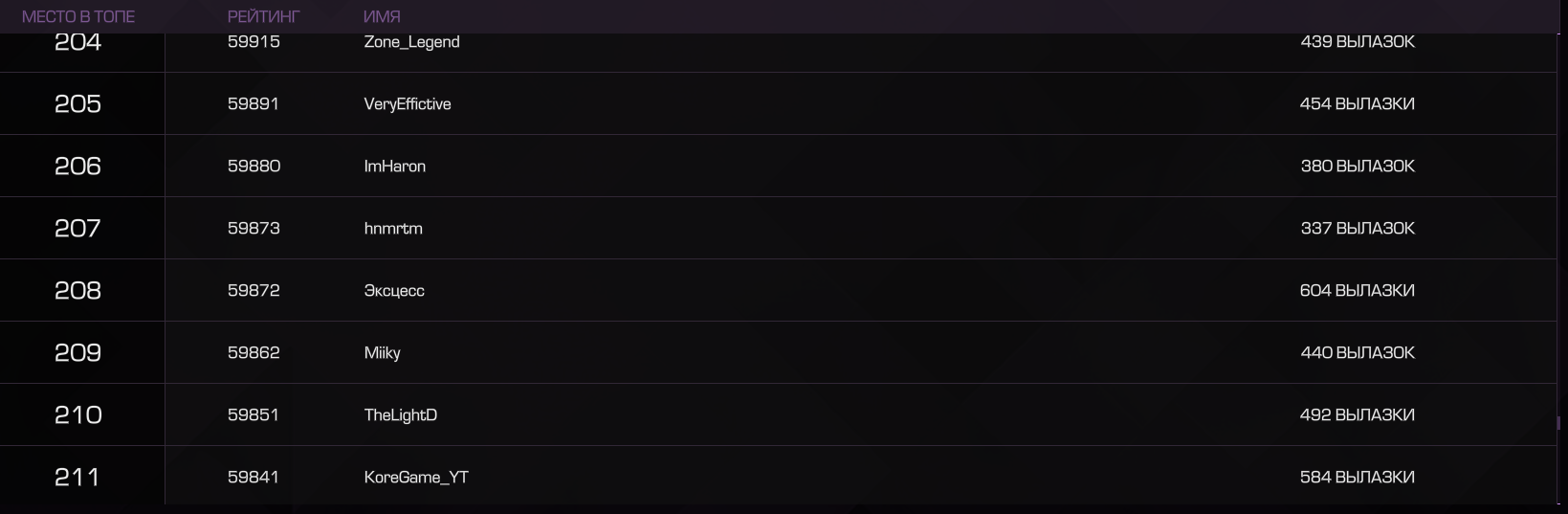1568x514 pixels.
Task: Click the РЕЙТИНГ column header
Action: [x=263, y=16]
